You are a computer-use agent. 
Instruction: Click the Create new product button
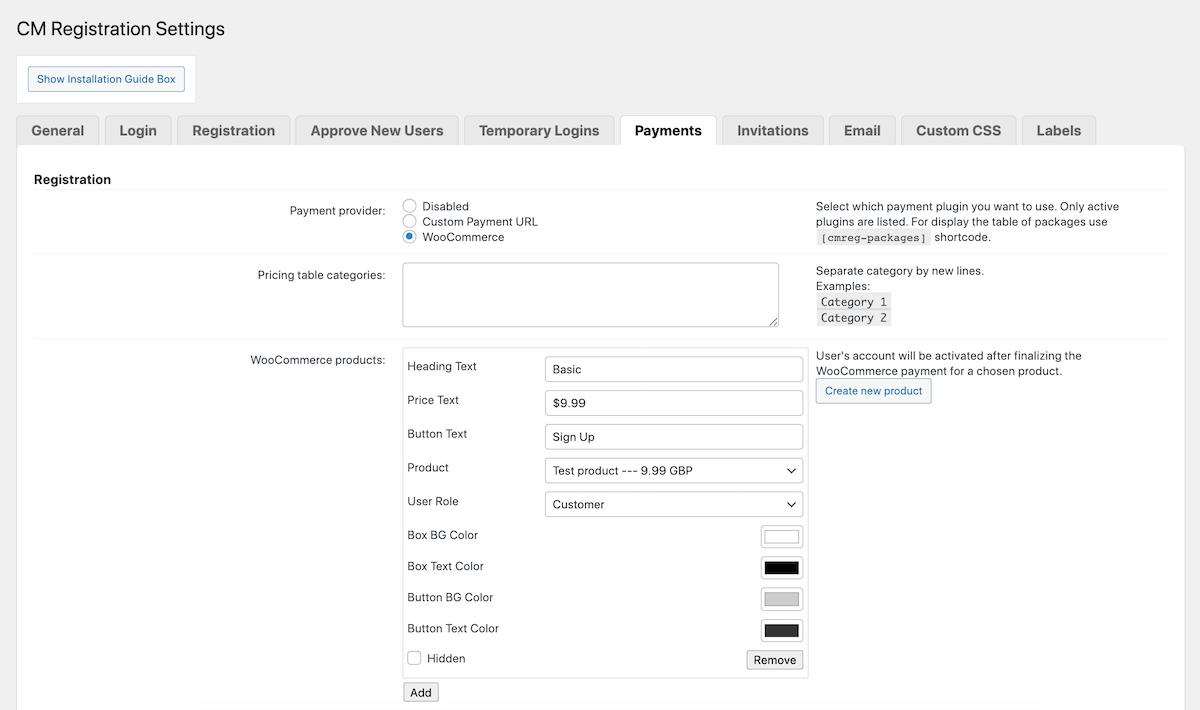tap(874, 391)
